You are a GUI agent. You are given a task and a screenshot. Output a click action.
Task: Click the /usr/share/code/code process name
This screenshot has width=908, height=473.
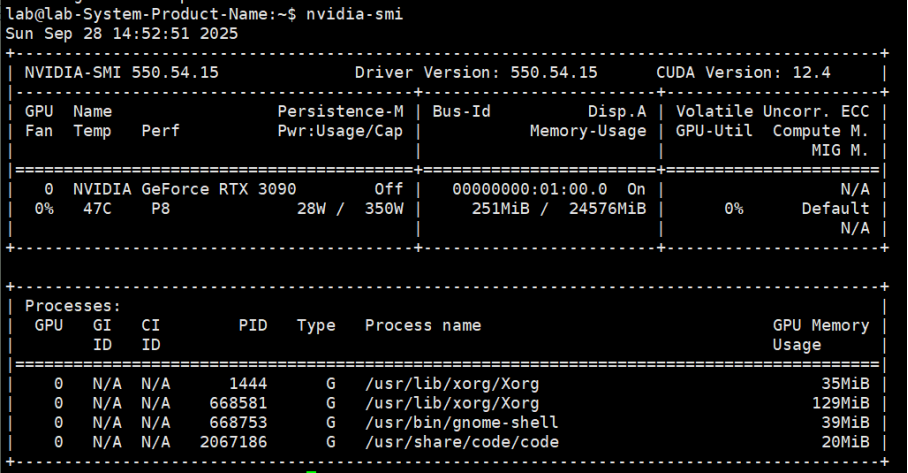tap(462, 442)
